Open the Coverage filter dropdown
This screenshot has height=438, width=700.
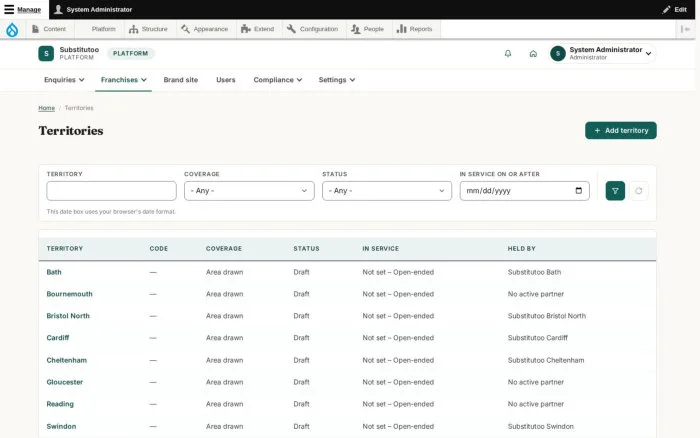pos(249,191)
